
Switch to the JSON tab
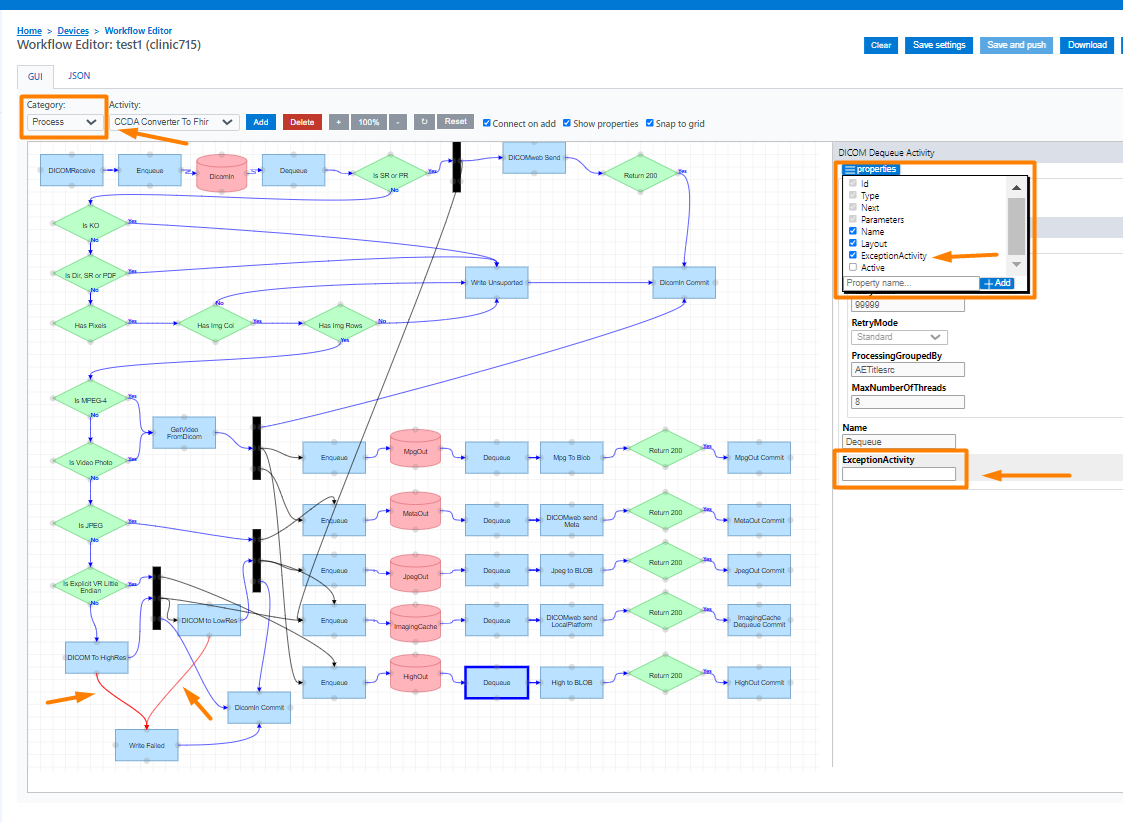click(79, 75)
